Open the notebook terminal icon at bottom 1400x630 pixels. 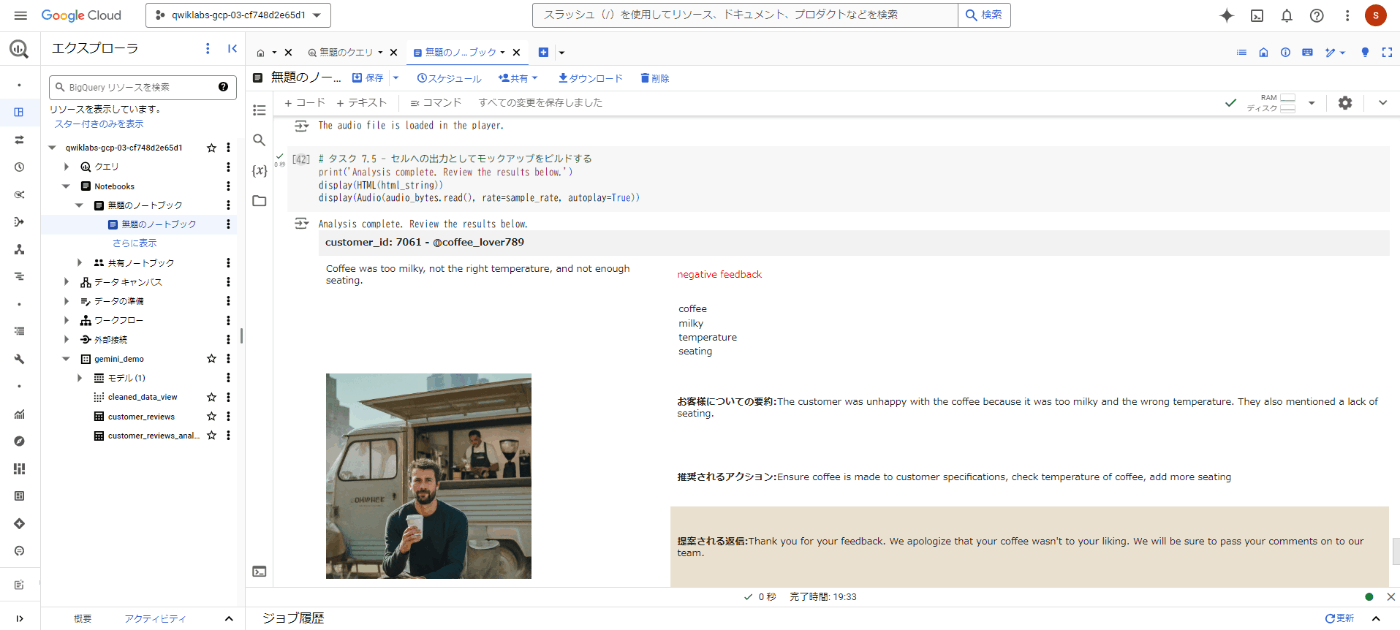point(259,571)
